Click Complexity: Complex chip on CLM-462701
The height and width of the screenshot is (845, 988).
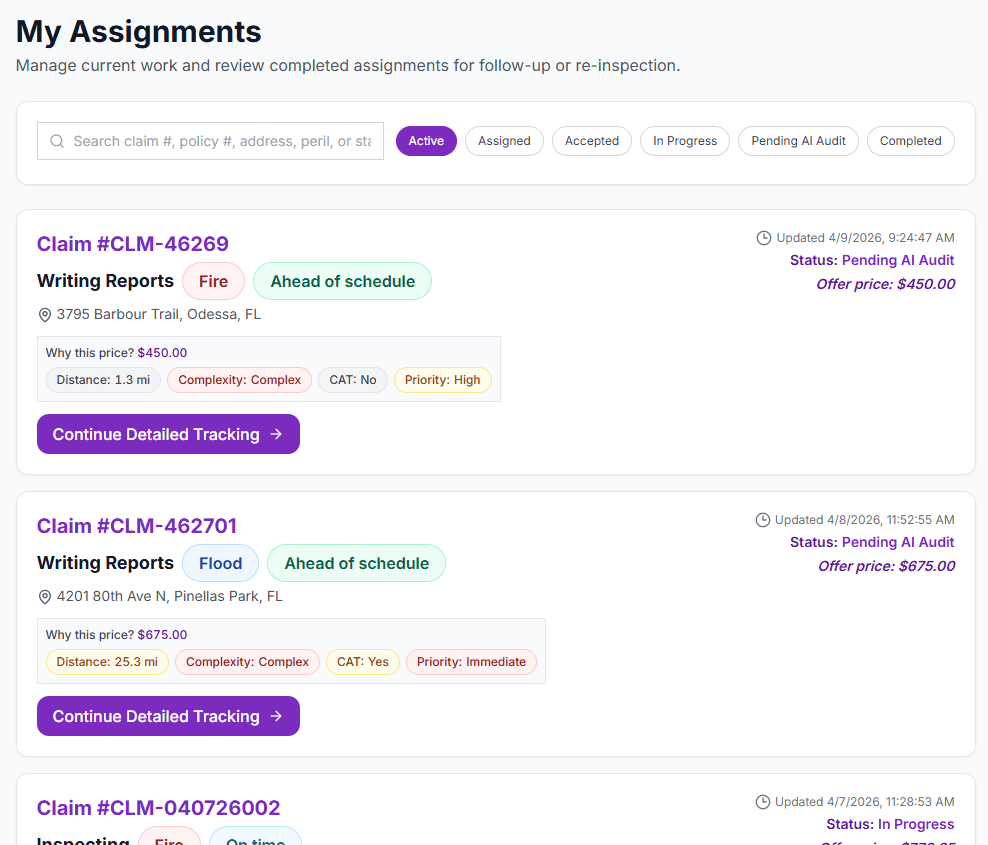click(248, 662)
